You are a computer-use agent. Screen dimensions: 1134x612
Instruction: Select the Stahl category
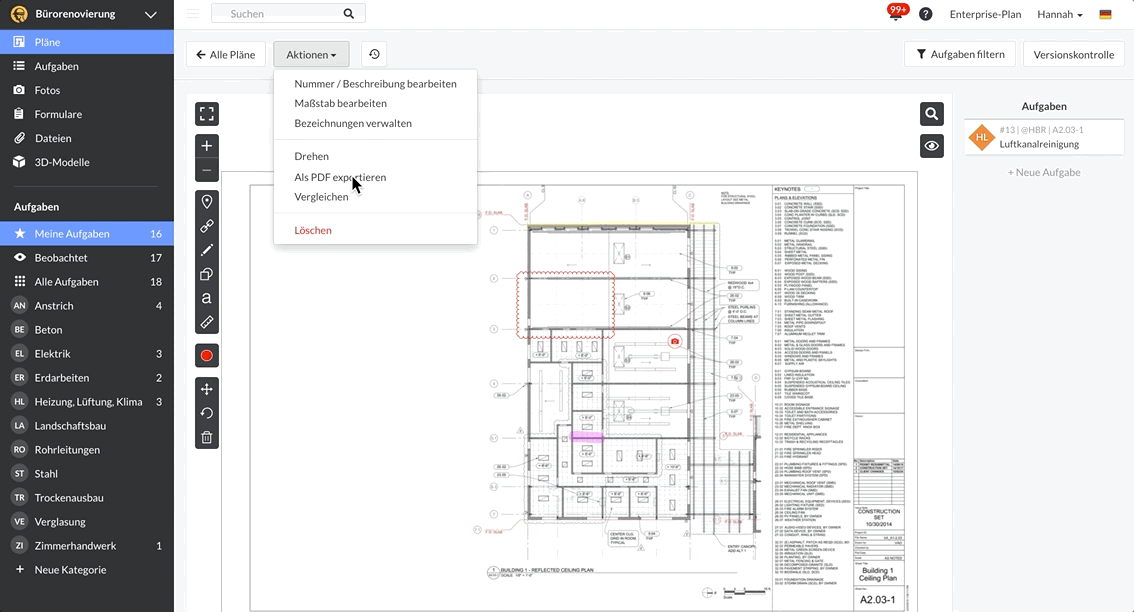pos(87,473)
